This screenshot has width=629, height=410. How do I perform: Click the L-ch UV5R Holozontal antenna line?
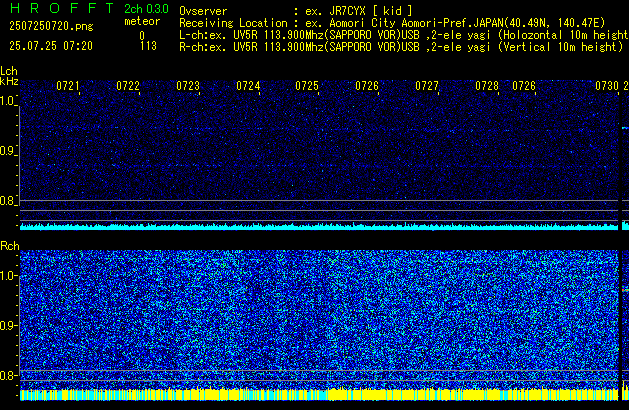pos(404,35)
